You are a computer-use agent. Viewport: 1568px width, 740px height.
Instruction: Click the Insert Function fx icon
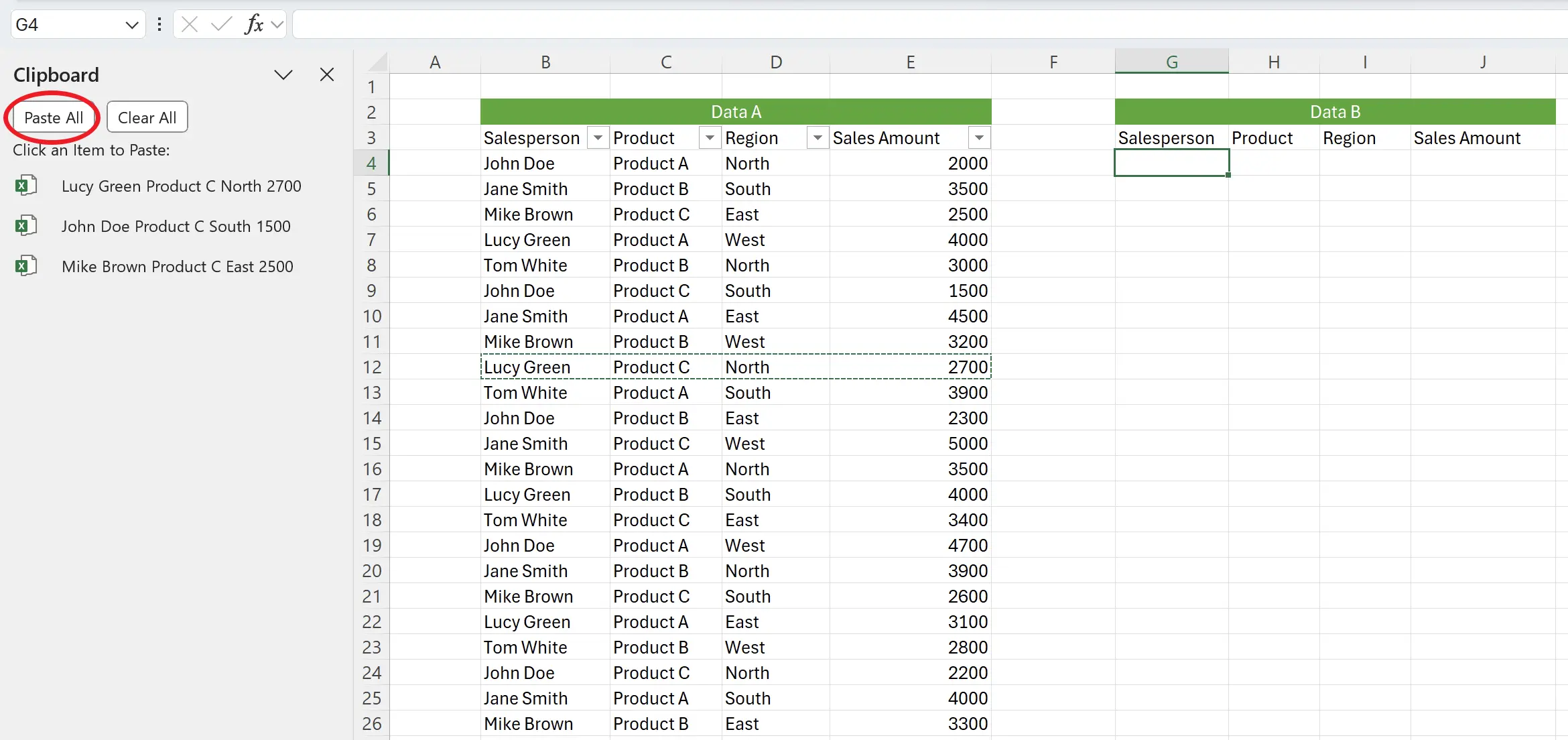pyautogui.click(x=254, y=25)
